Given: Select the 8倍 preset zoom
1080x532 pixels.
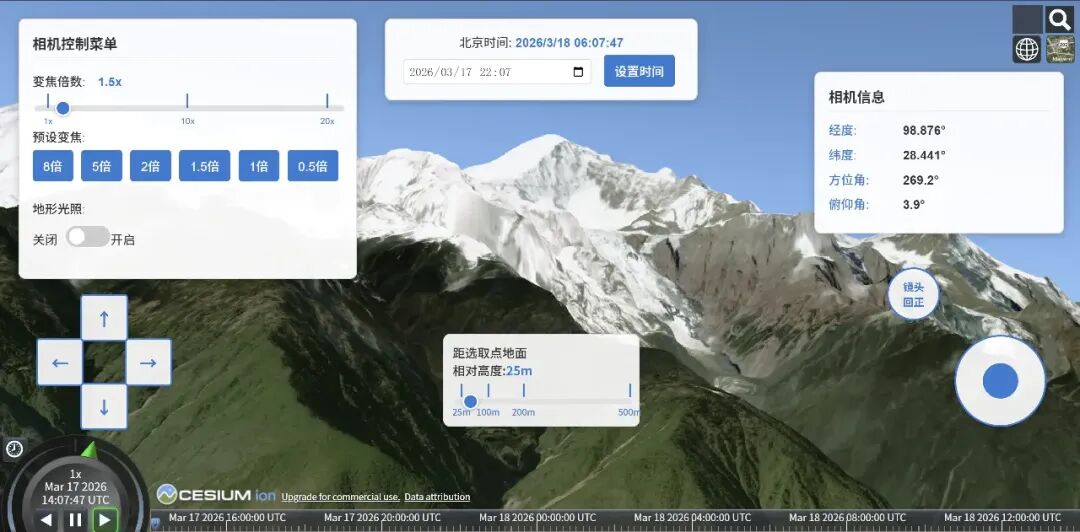Looking at the screenshot, I should click(x=53, y=166).
